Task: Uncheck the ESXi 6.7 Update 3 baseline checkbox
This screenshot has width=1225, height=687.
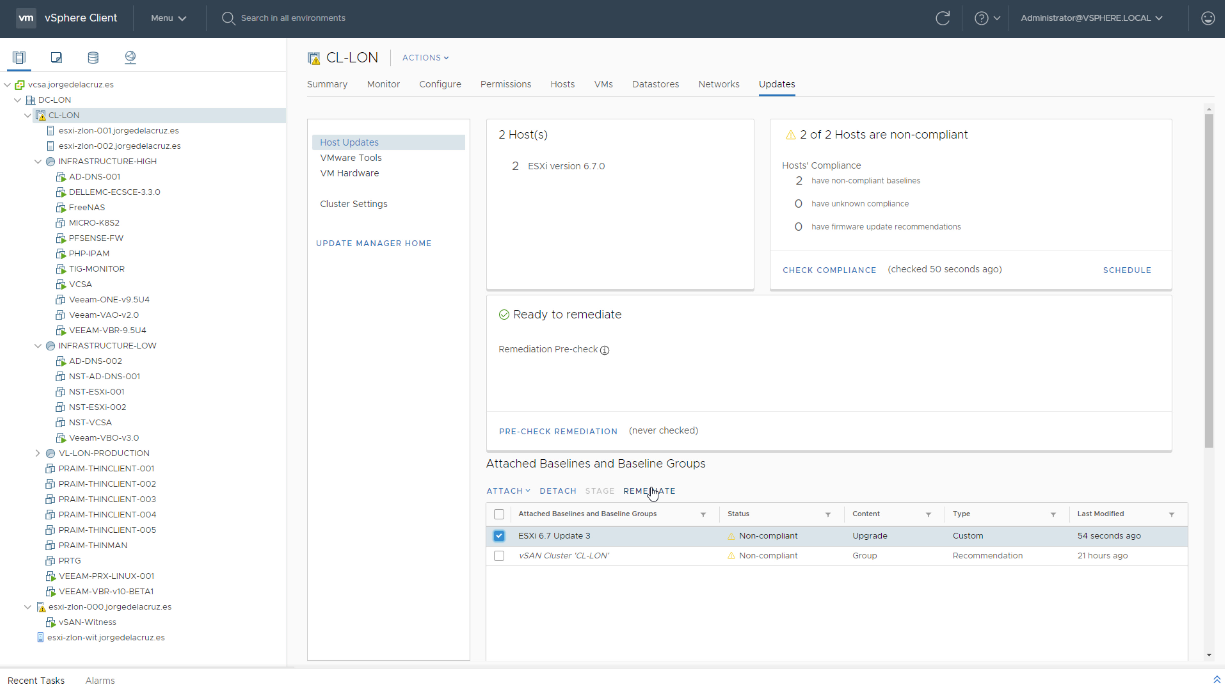Action: (499, 536)
